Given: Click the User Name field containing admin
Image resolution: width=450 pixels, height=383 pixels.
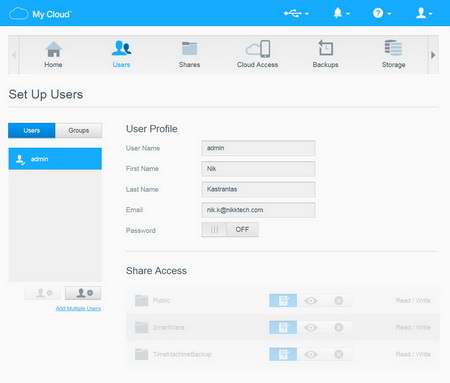Looking at the screenshot, I should point(258,148).
